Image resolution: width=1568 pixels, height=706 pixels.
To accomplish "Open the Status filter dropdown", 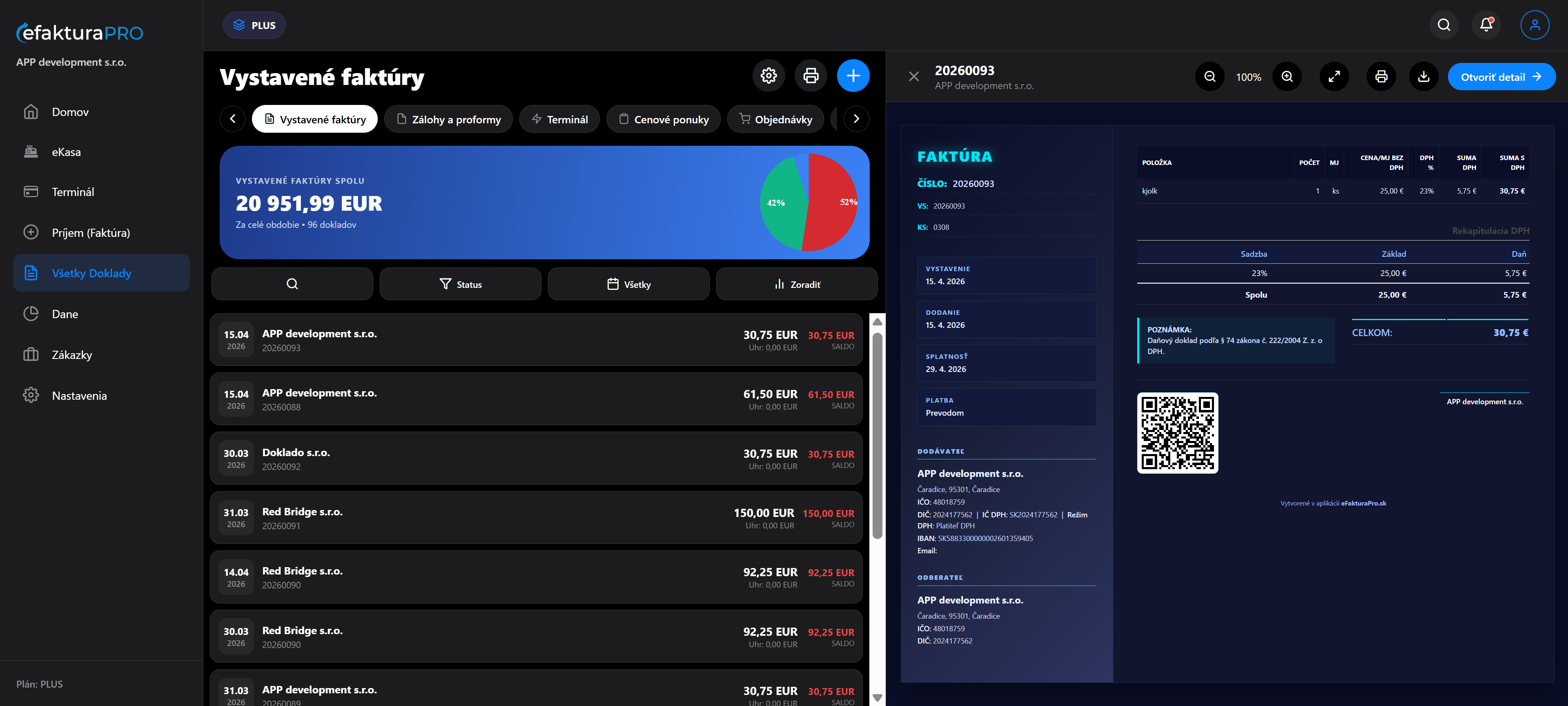I will click(x=460, y=284).
